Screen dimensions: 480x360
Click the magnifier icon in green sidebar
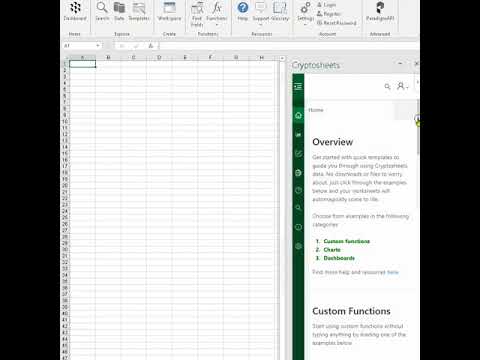click(298, 208)
